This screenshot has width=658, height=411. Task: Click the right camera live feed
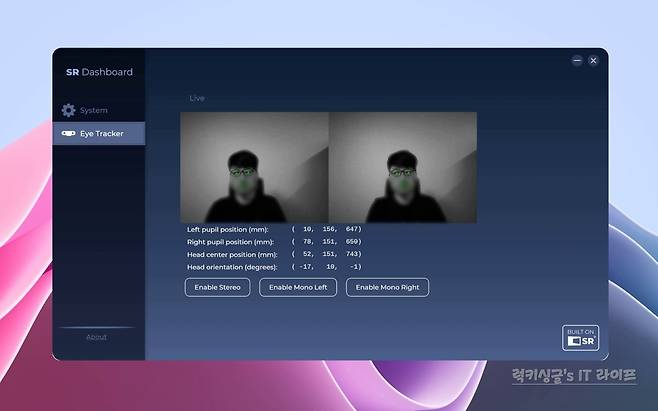[403, 167]
